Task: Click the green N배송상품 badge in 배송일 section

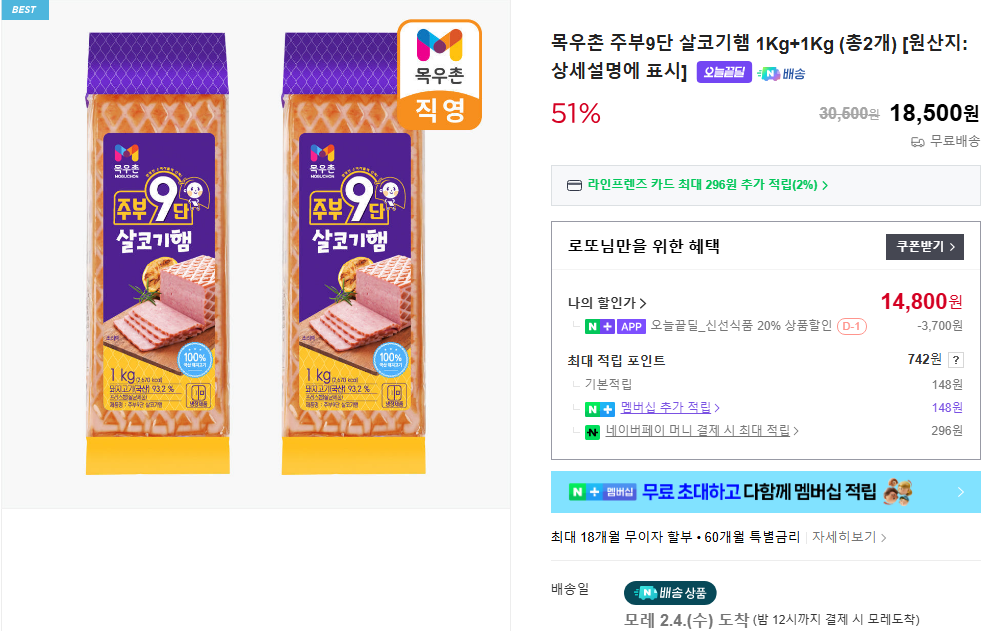Action: pyautogui.click(x=670, y=592)
